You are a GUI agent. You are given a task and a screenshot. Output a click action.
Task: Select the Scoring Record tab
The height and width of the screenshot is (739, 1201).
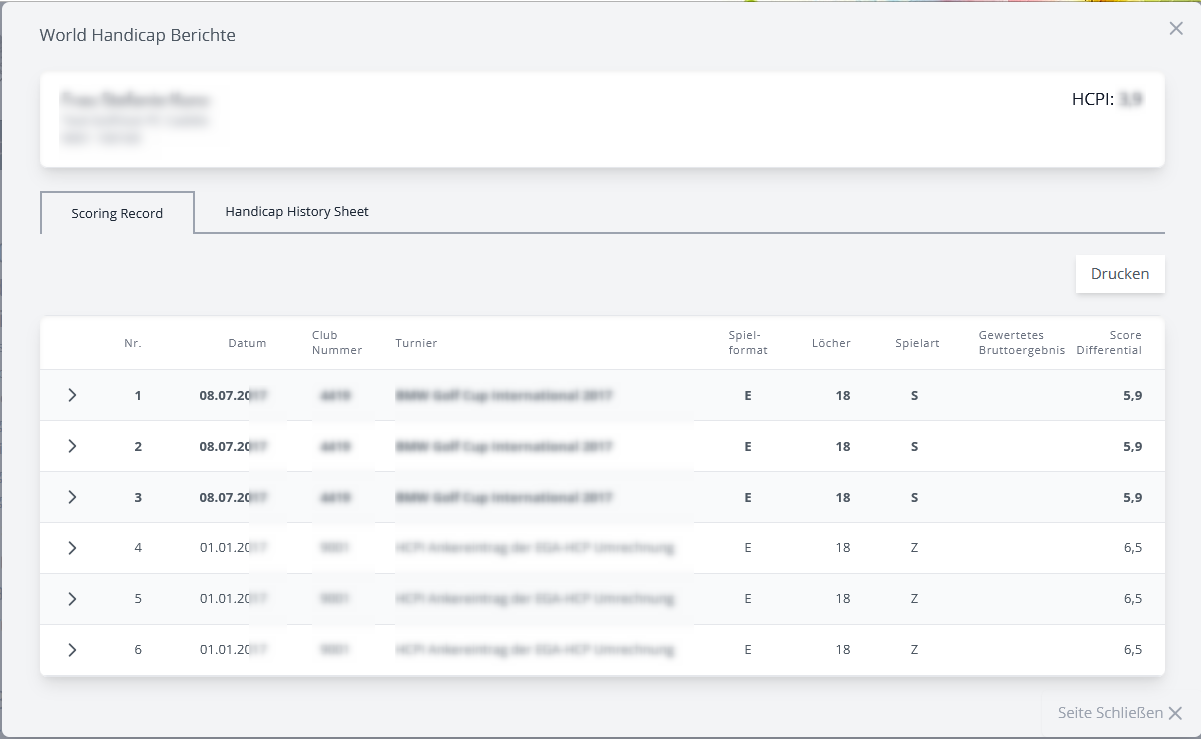(x=117, y=213)
